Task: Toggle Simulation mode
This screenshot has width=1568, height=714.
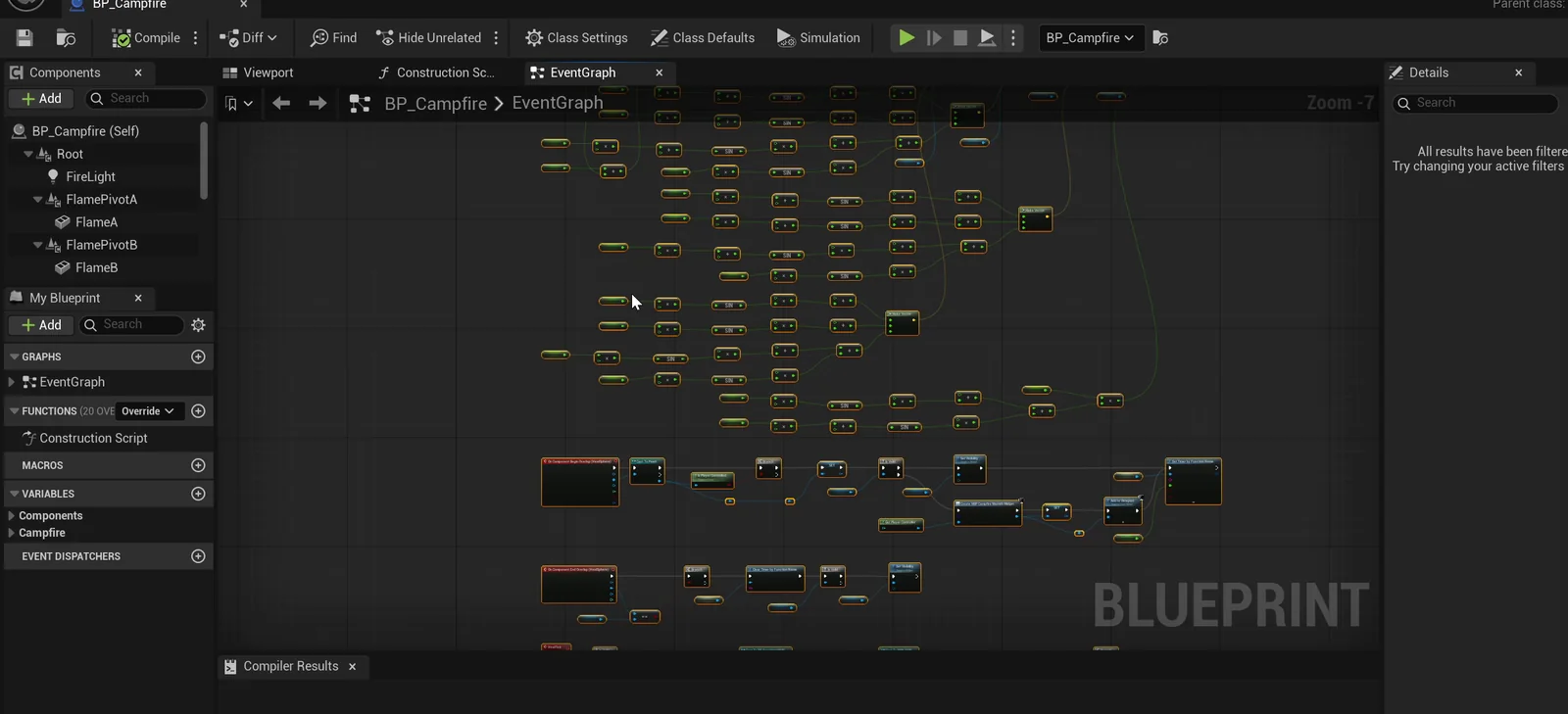Action: pyautogui.click(x=818, y=38)
